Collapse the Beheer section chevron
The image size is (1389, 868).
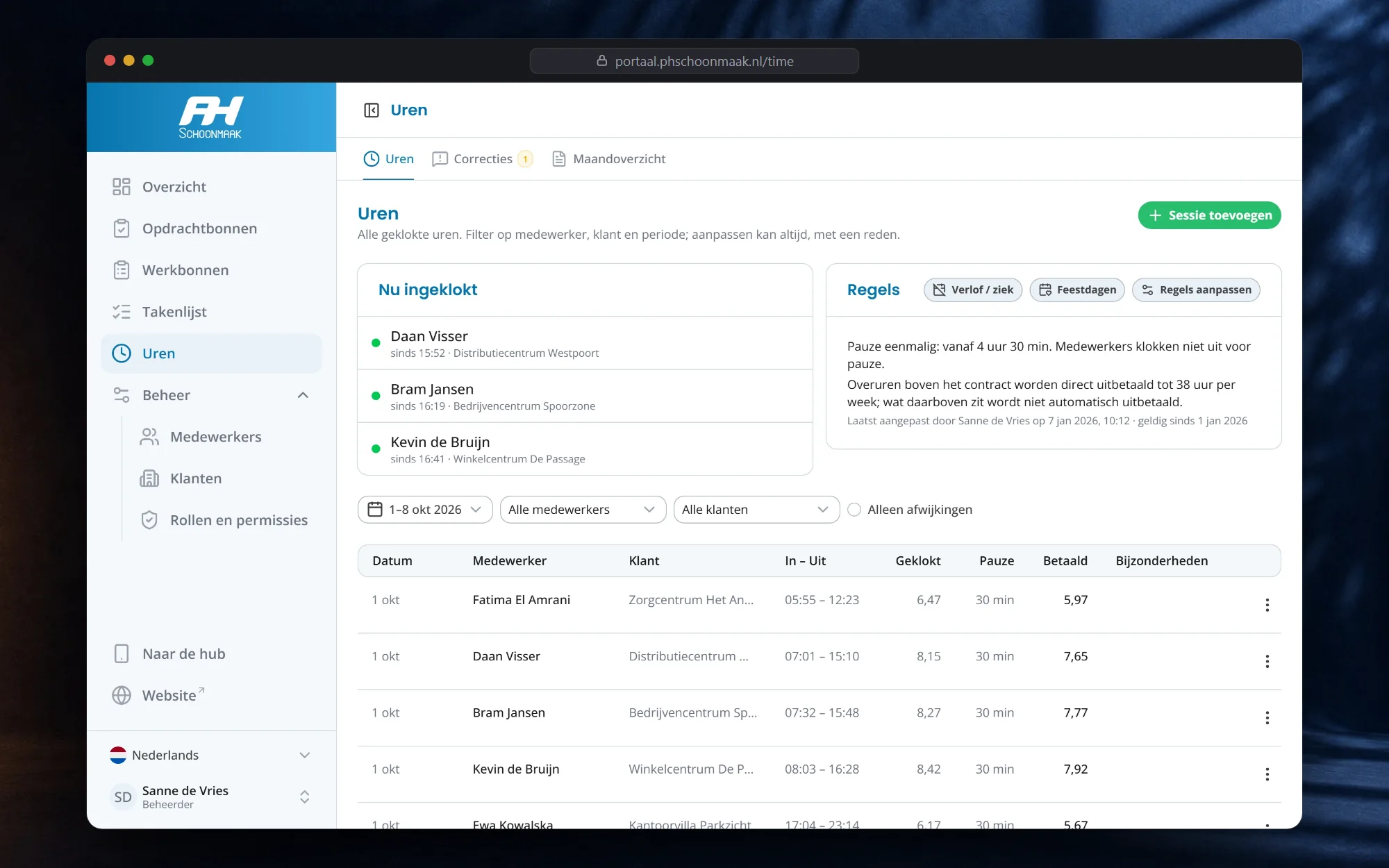click(303, 395)
